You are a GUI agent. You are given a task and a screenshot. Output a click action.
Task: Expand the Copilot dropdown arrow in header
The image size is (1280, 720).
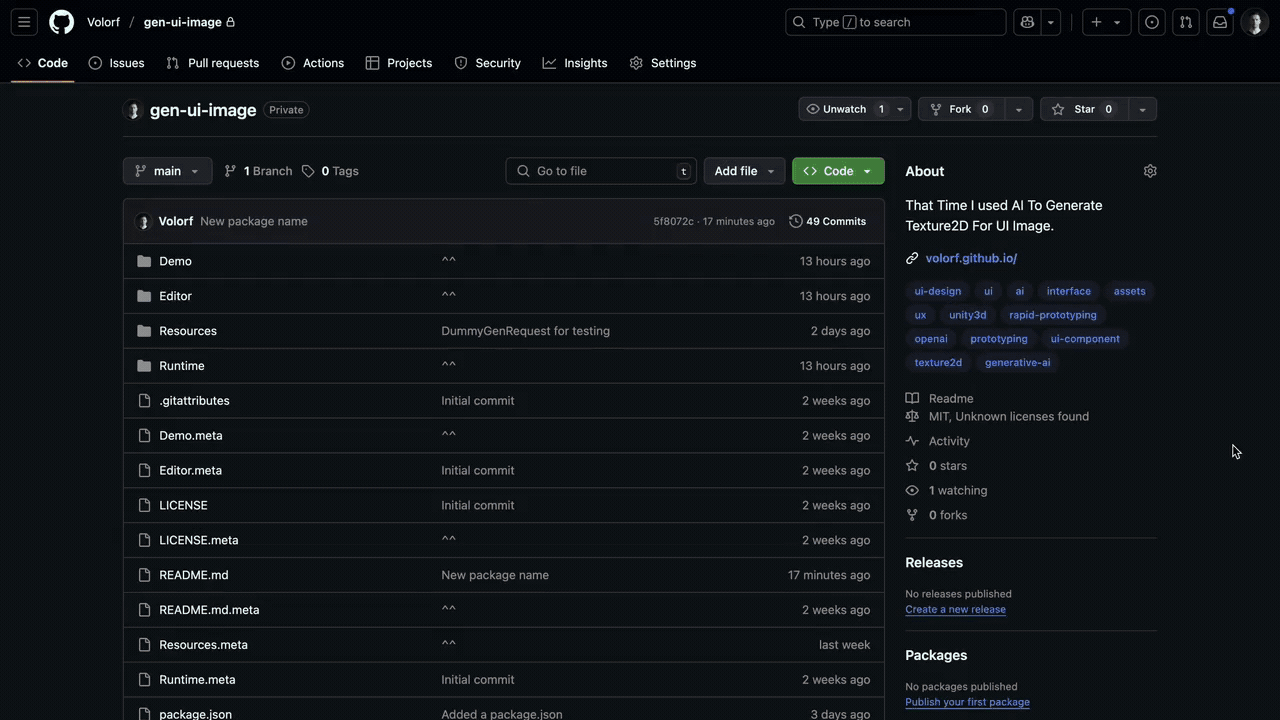tap(1051, 22)
